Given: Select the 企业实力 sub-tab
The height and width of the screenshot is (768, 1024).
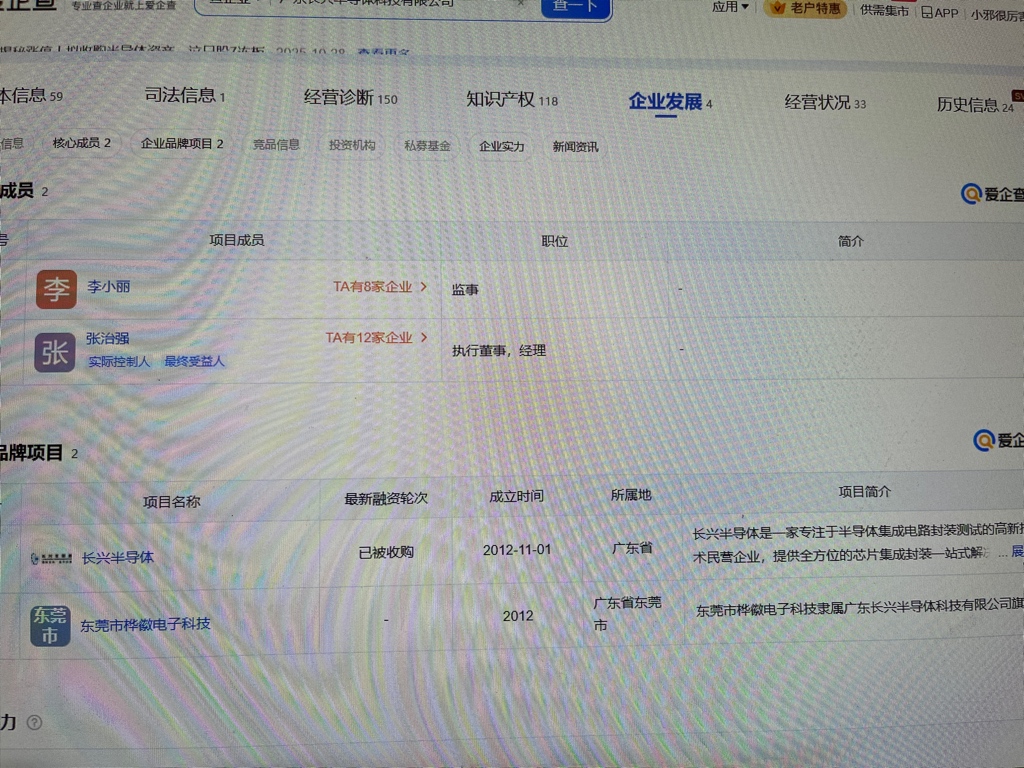Looking at the screenshot, I should tap(502, 146).
